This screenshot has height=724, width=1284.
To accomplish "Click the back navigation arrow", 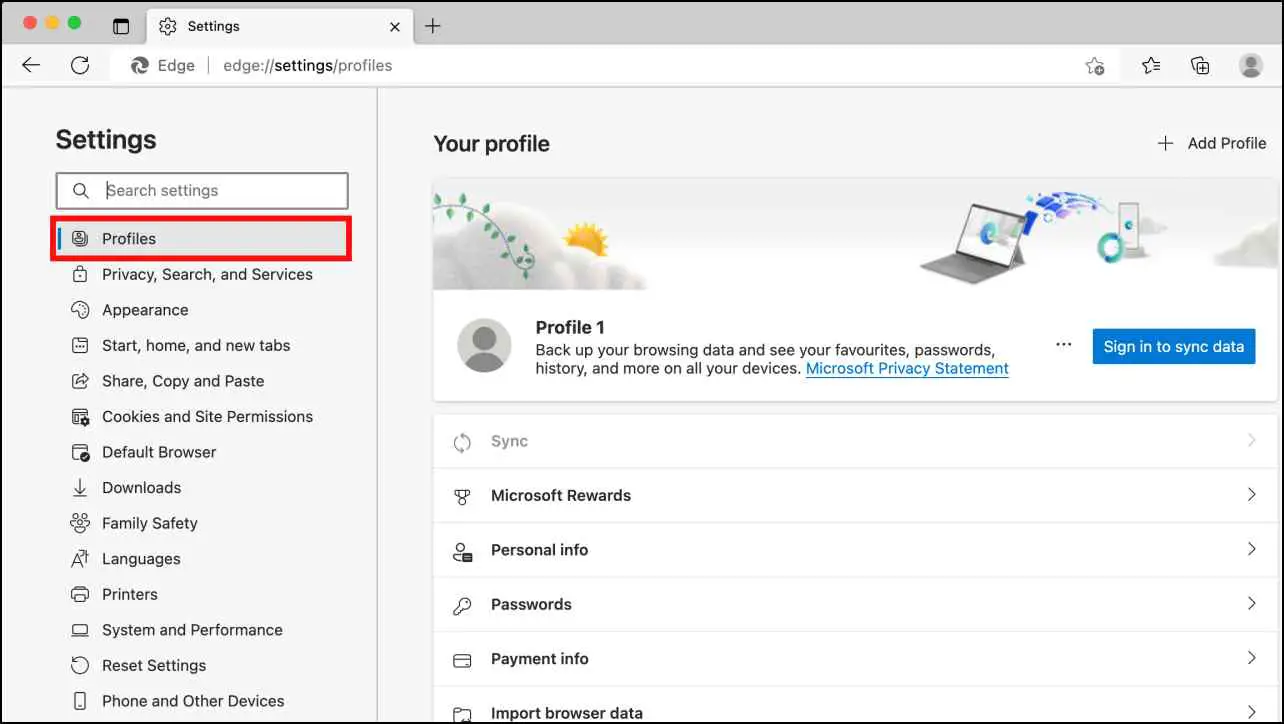I will point(31,66).
